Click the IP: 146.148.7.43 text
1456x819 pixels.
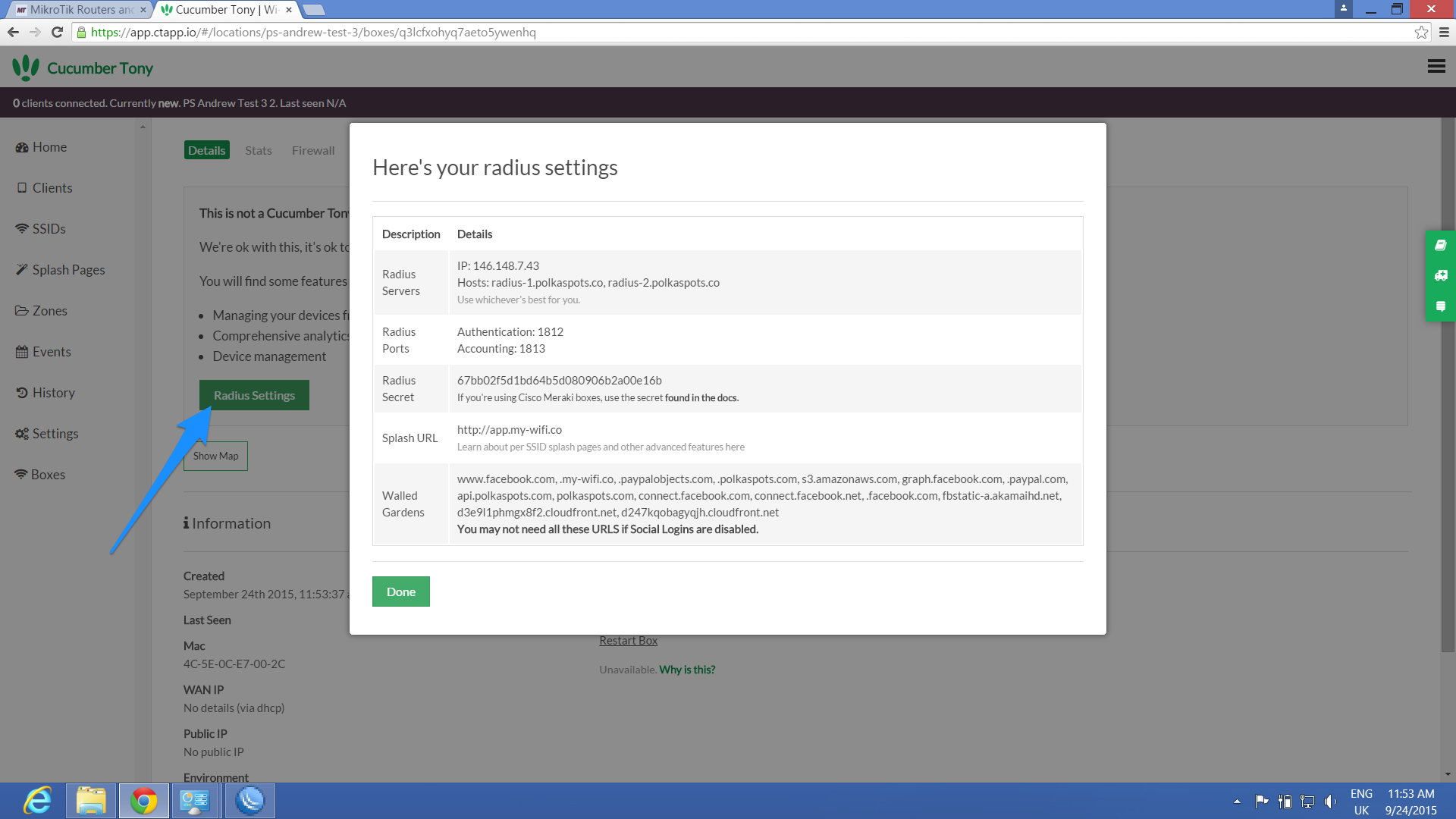(x=497, y=266)
